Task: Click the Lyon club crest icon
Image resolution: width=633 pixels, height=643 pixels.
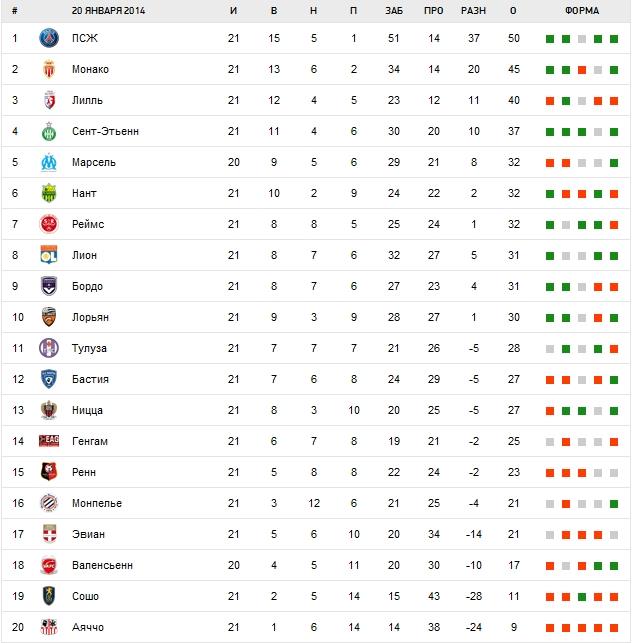Action: pyautogui.click(x=48, y=255)
